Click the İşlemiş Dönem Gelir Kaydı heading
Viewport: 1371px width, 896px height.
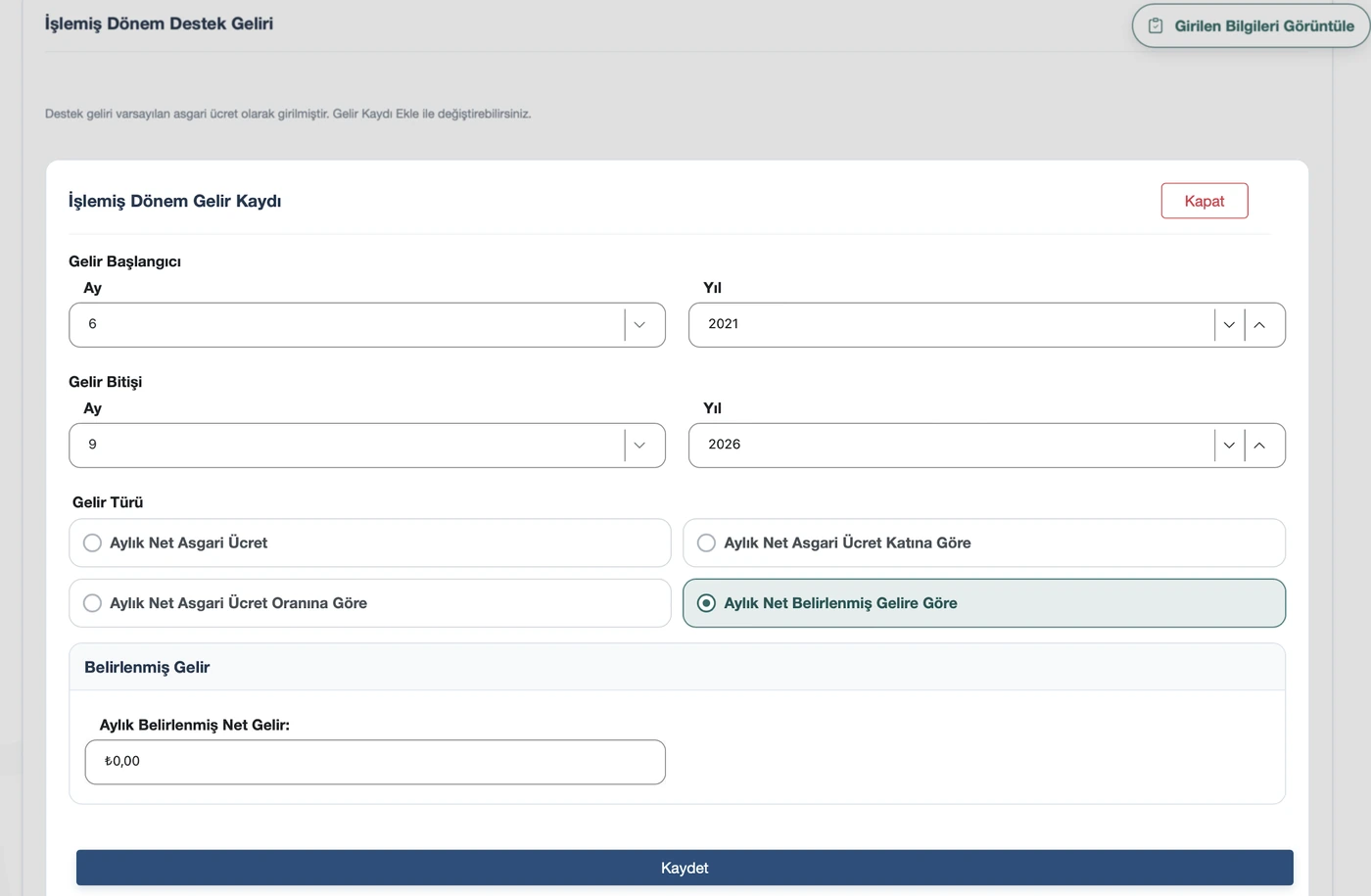coord(174,201)
